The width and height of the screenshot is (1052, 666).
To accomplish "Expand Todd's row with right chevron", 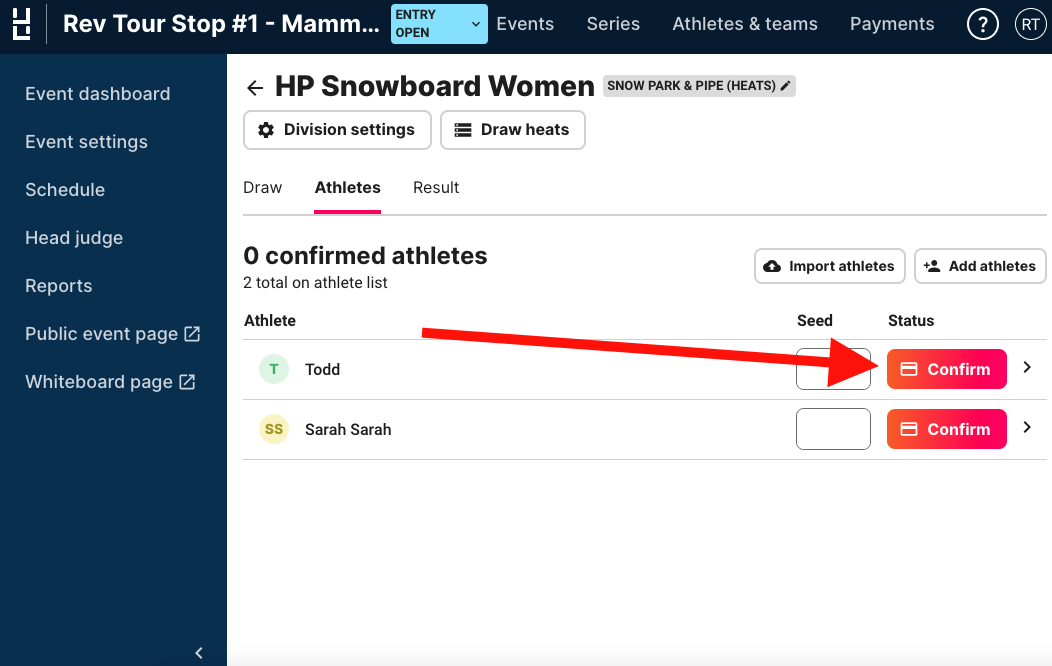I will click(x=1027, y=368).
